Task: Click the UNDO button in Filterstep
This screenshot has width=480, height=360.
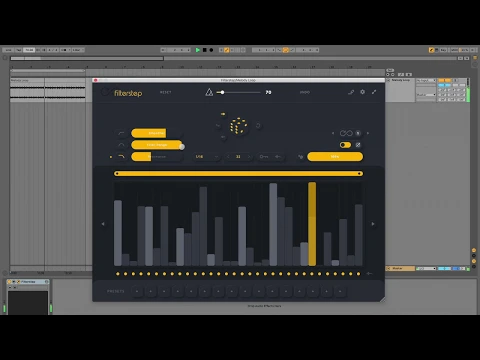Action: (305, 92)
